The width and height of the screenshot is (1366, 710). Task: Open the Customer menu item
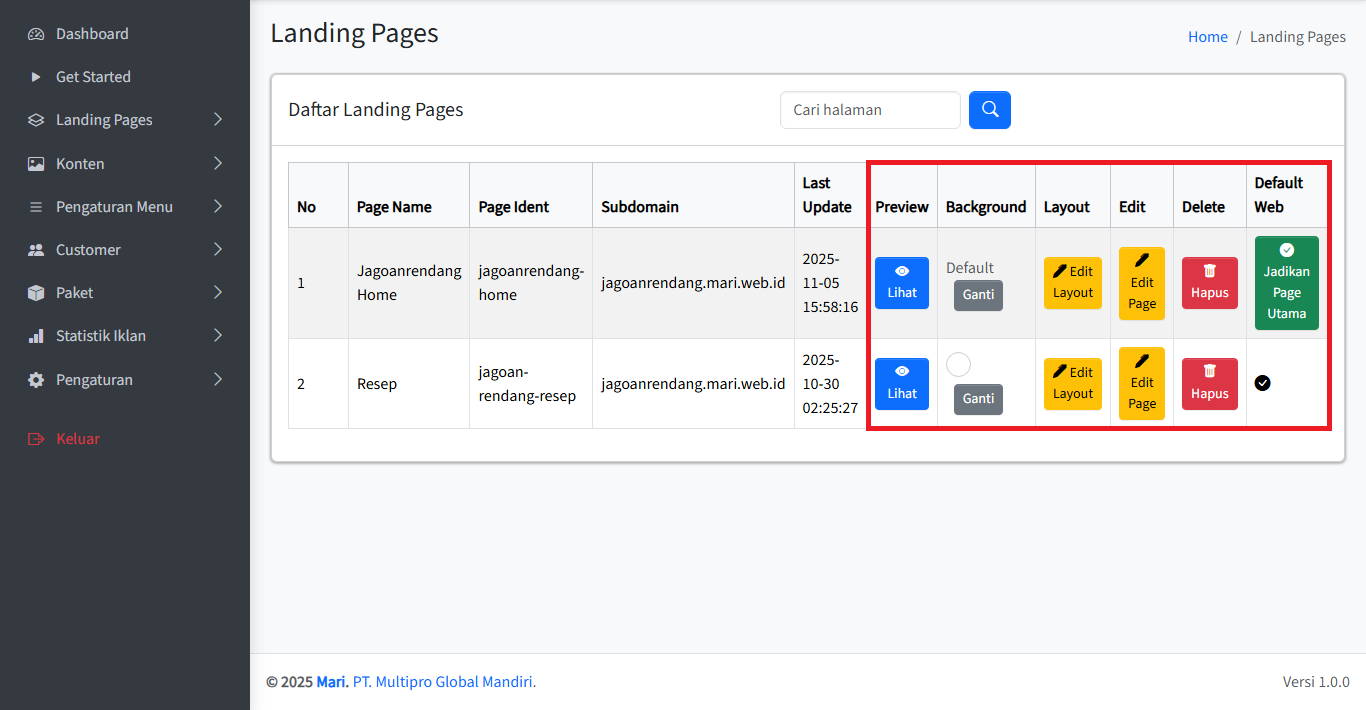[x=88, y=250]
